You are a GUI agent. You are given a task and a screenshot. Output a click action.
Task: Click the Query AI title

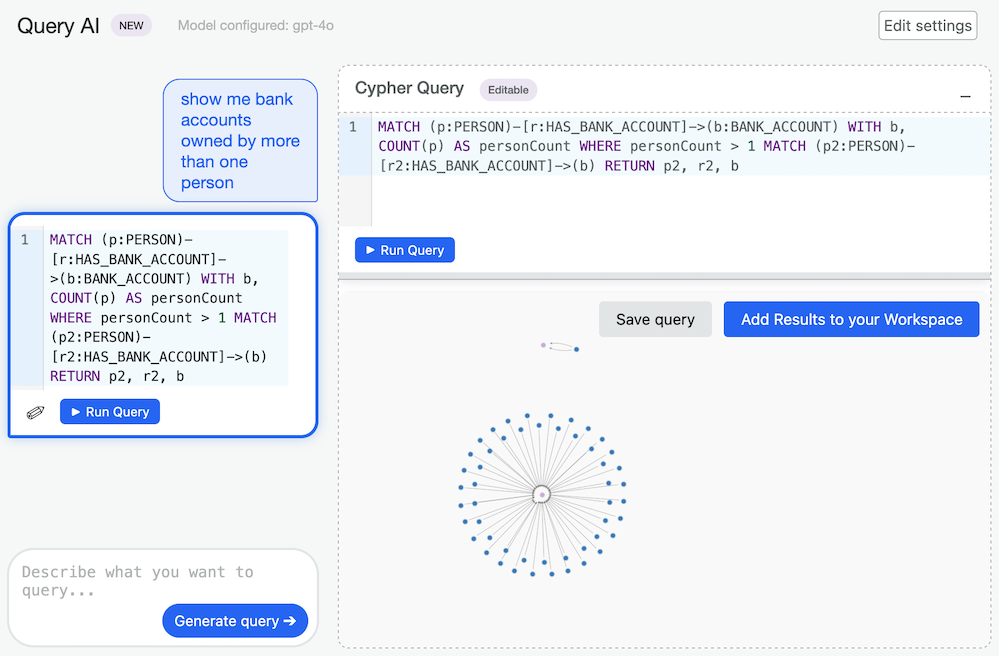point(56,26)
